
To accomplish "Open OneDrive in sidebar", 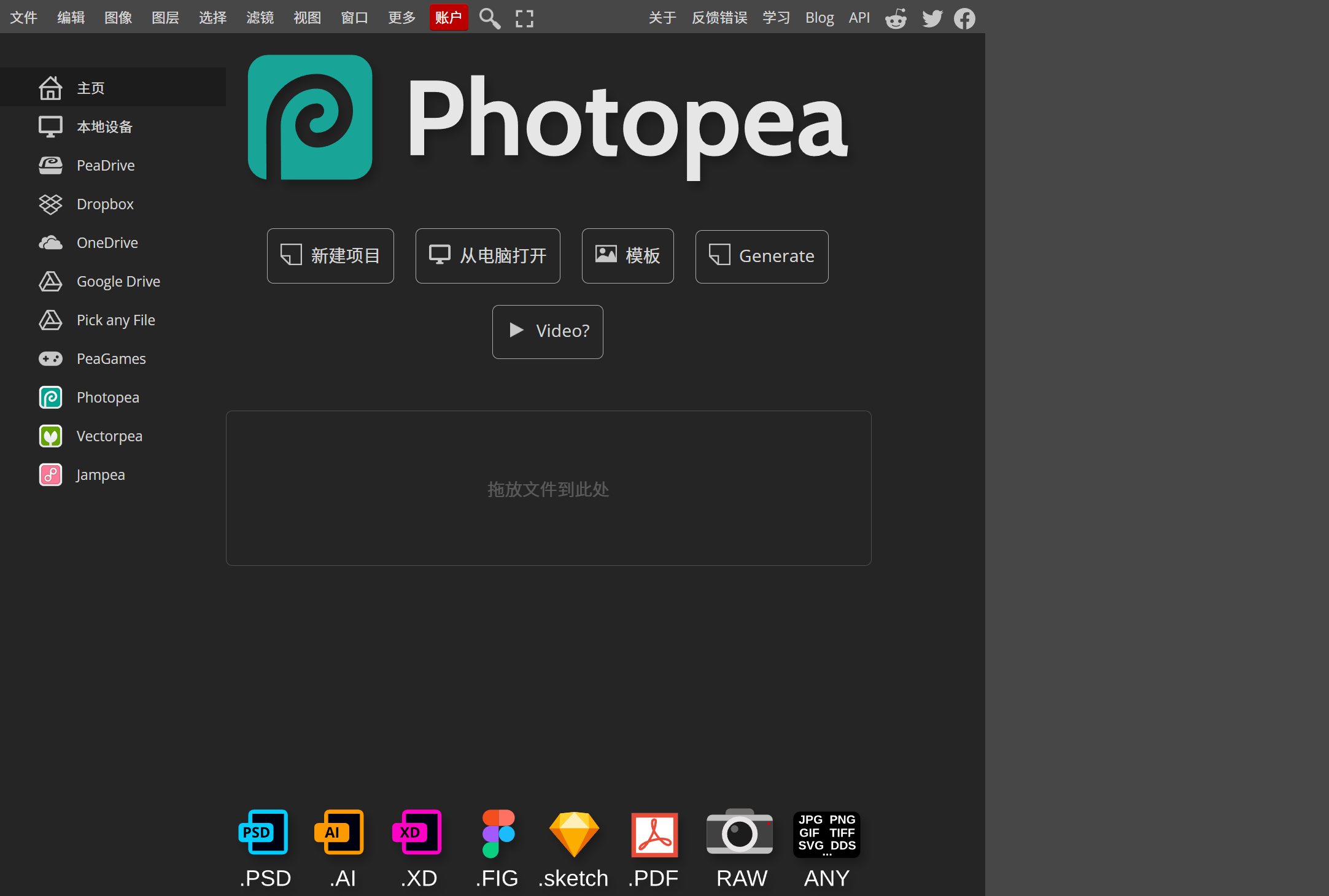I will pyautogui.click(x=113, y=242).
